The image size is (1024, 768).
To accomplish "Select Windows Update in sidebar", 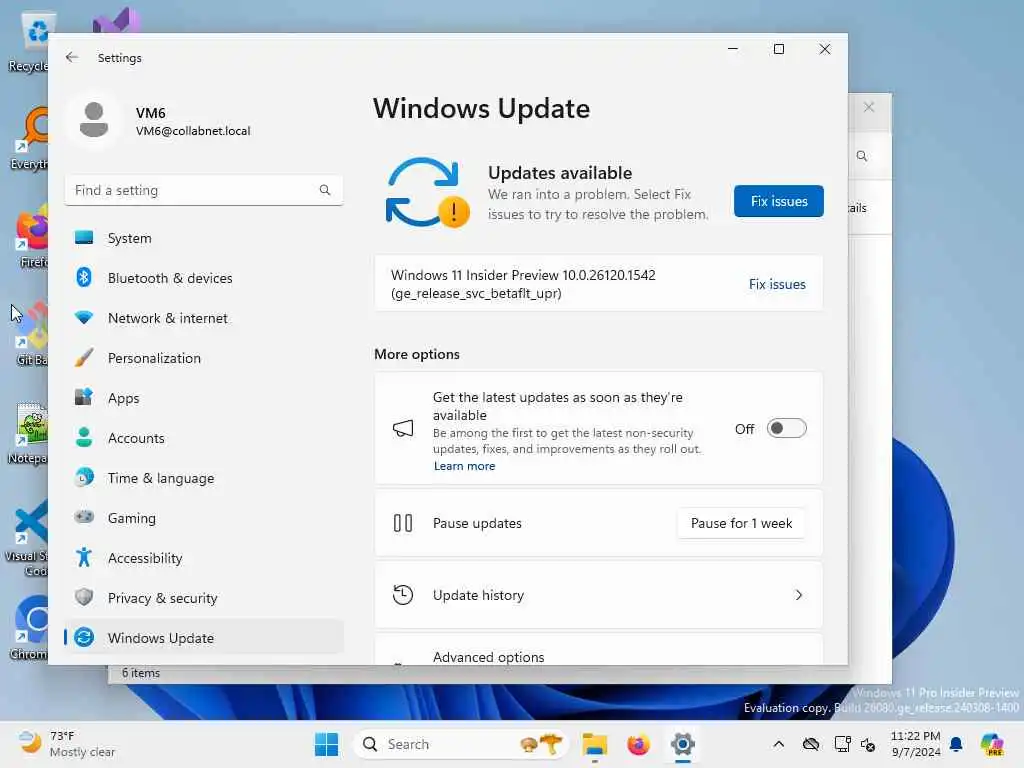I will (x=204, y=637).
